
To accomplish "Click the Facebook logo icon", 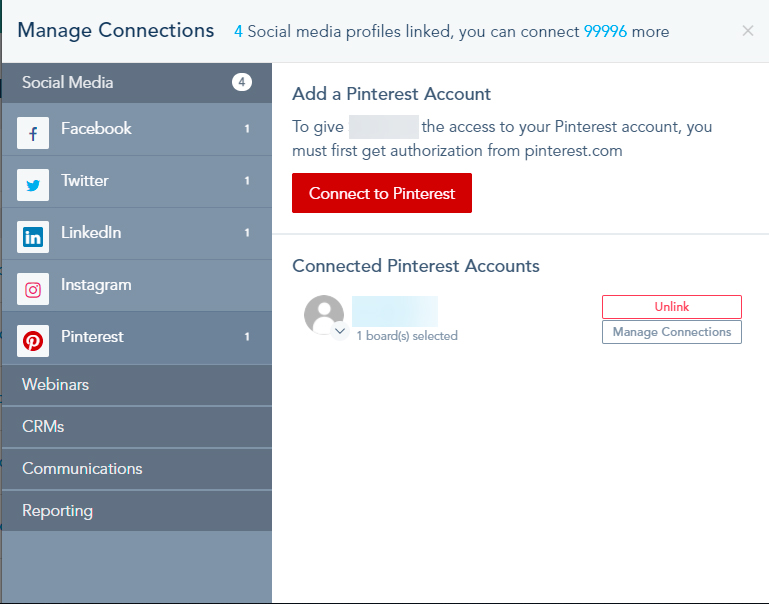I will [33, 133].
